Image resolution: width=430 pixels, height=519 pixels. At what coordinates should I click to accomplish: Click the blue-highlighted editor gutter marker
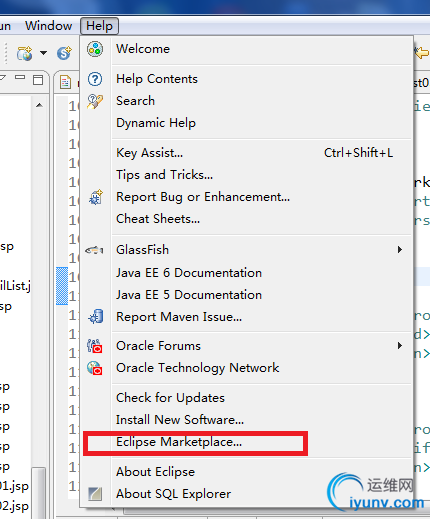[62, 286]
